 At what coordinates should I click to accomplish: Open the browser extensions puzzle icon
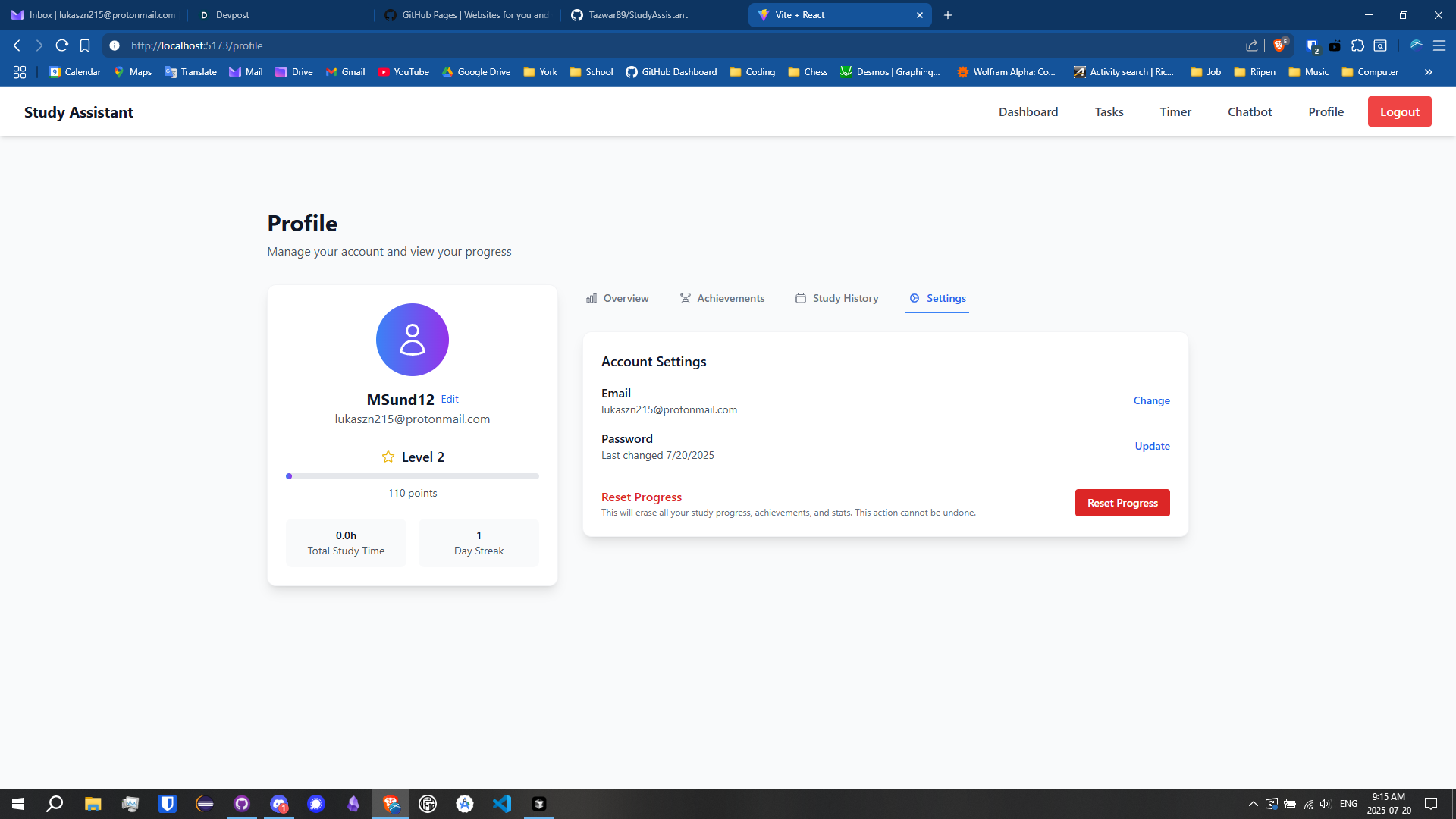[1357, 45]
